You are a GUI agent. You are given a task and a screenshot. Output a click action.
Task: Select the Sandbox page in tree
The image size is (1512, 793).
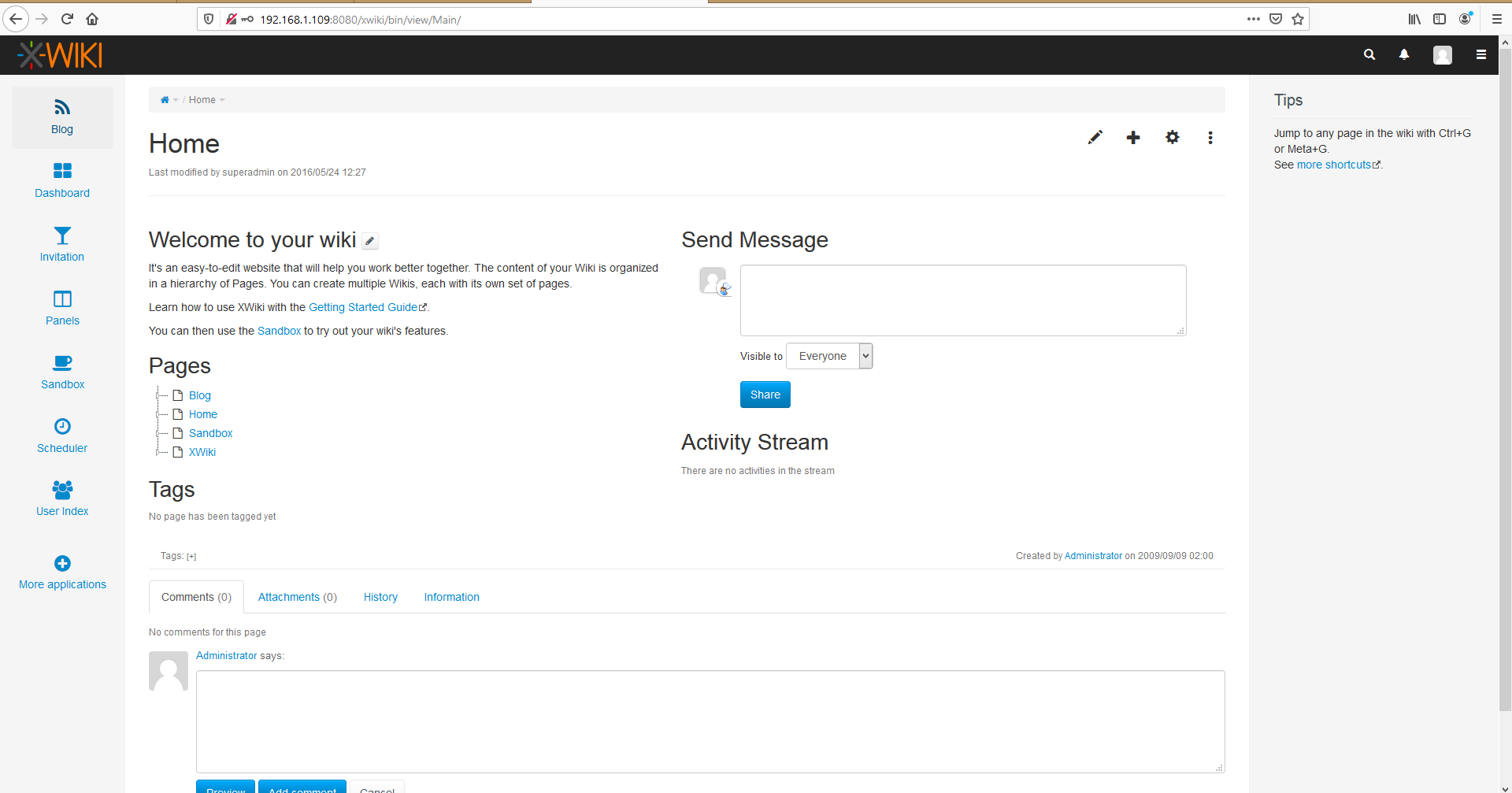tap(210, 433)
